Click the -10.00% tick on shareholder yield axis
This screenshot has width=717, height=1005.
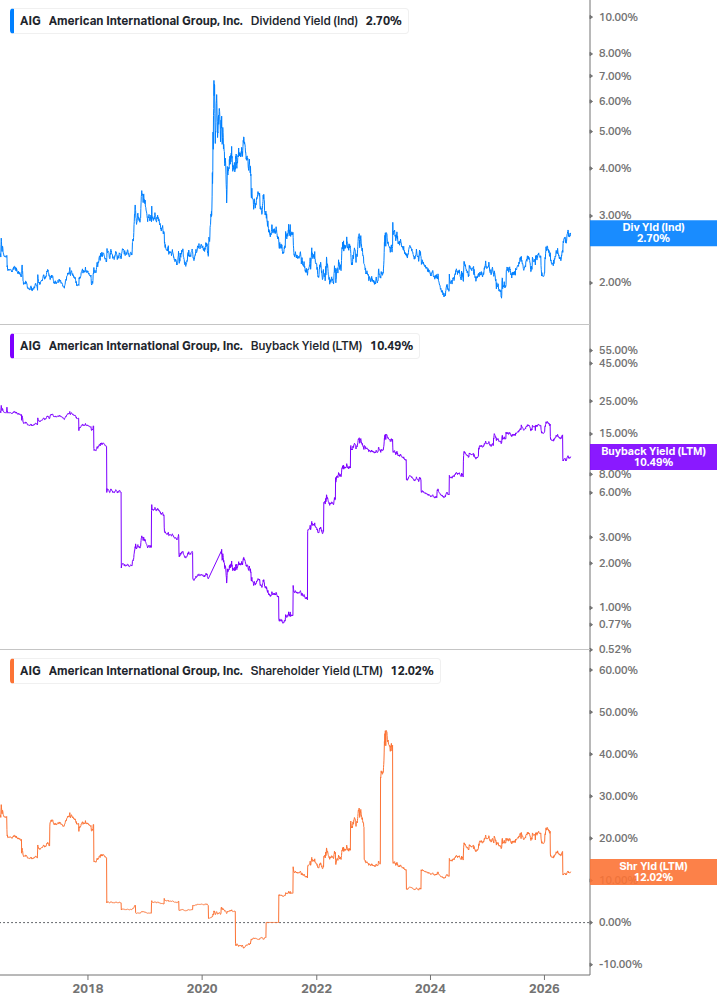click(618, 965)
